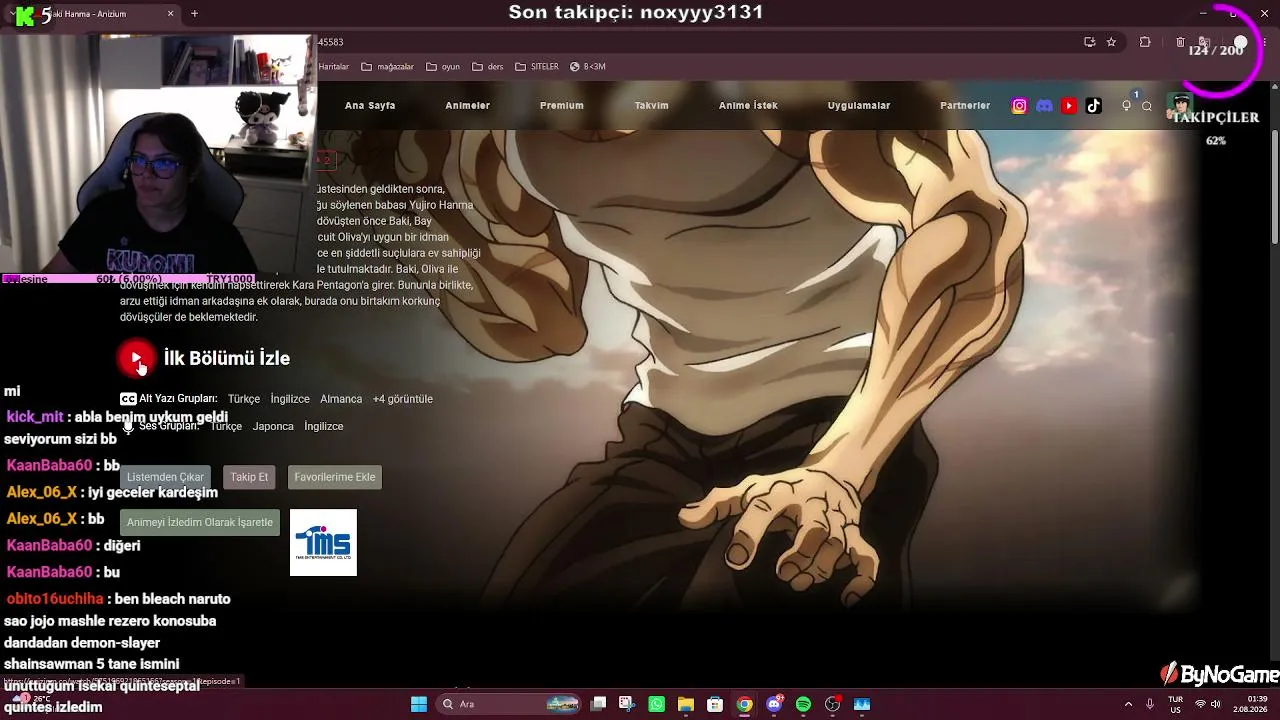Click the İlk Bölümü İzle link
1280x720 pixels.
pos(227,358)
